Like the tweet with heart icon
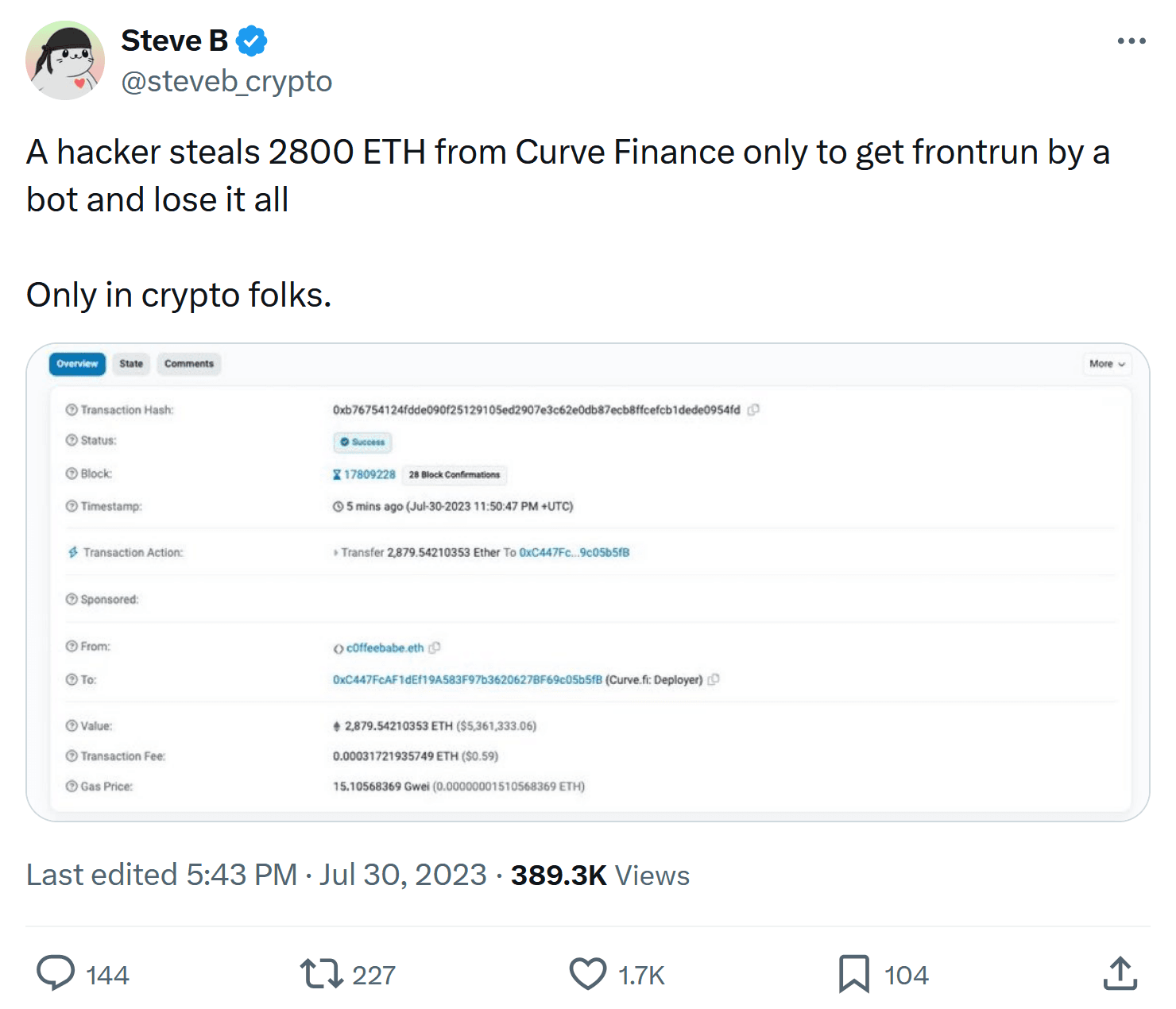 [x=588, y=973]
